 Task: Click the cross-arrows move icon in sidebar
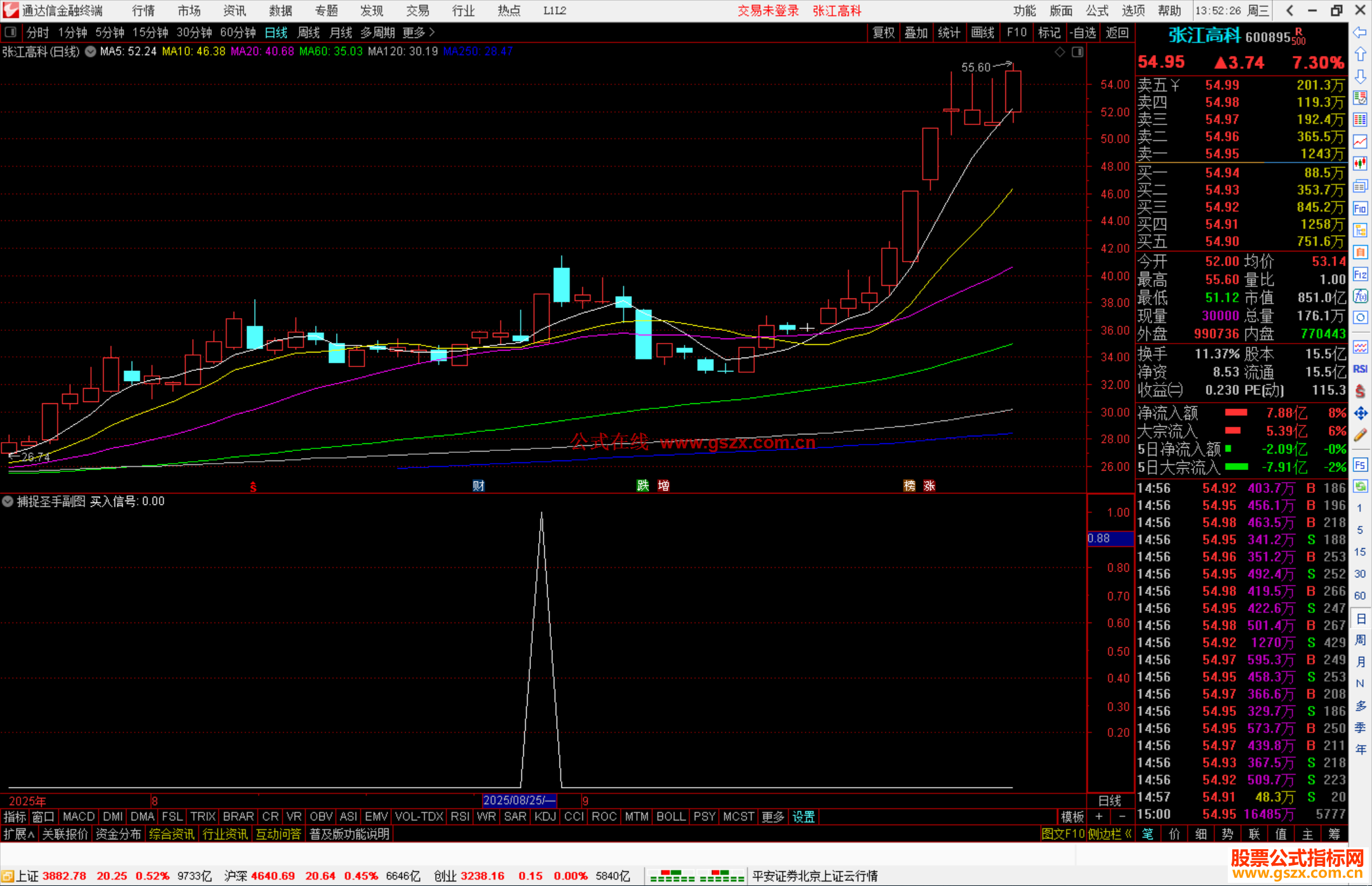[1360, 413]
